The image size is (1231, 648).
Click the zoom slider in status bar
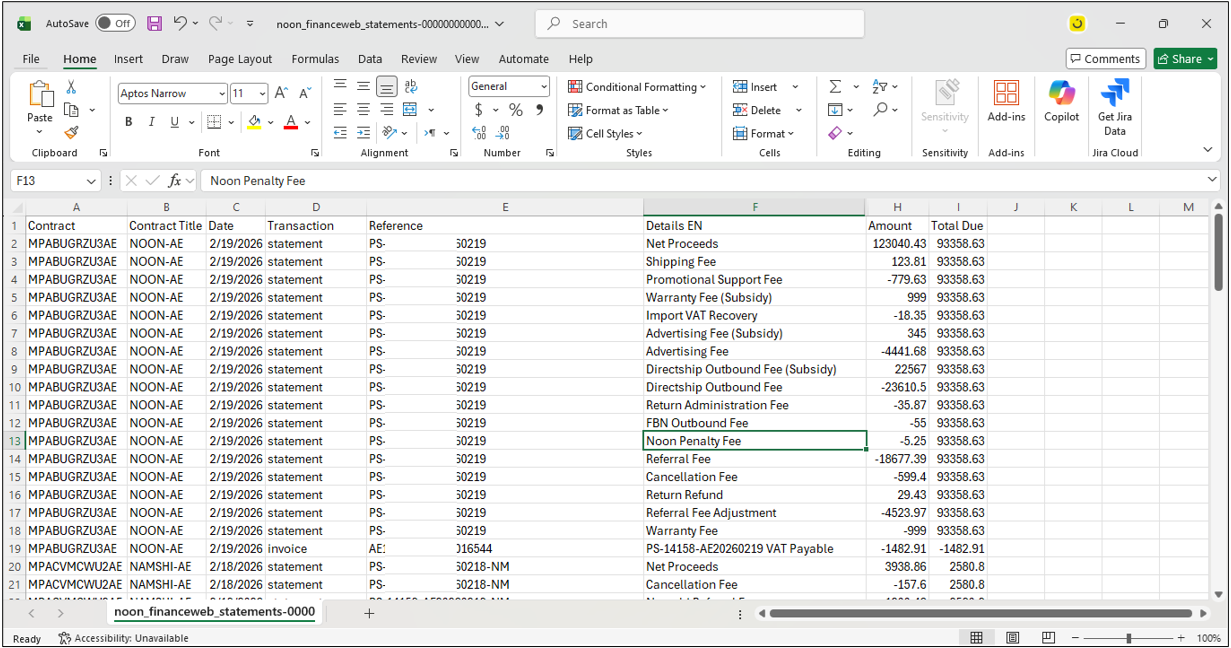click(1128, 638)
